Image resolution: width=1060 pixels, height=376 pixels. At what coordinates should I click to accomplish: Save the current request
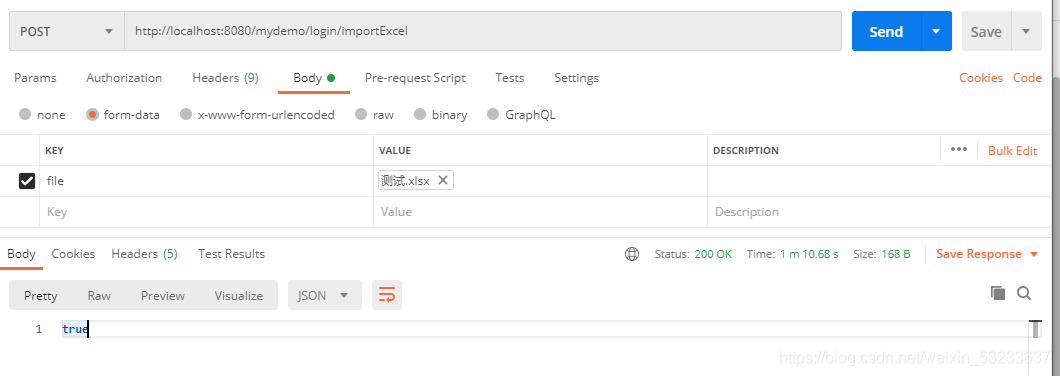click(986, 31)
